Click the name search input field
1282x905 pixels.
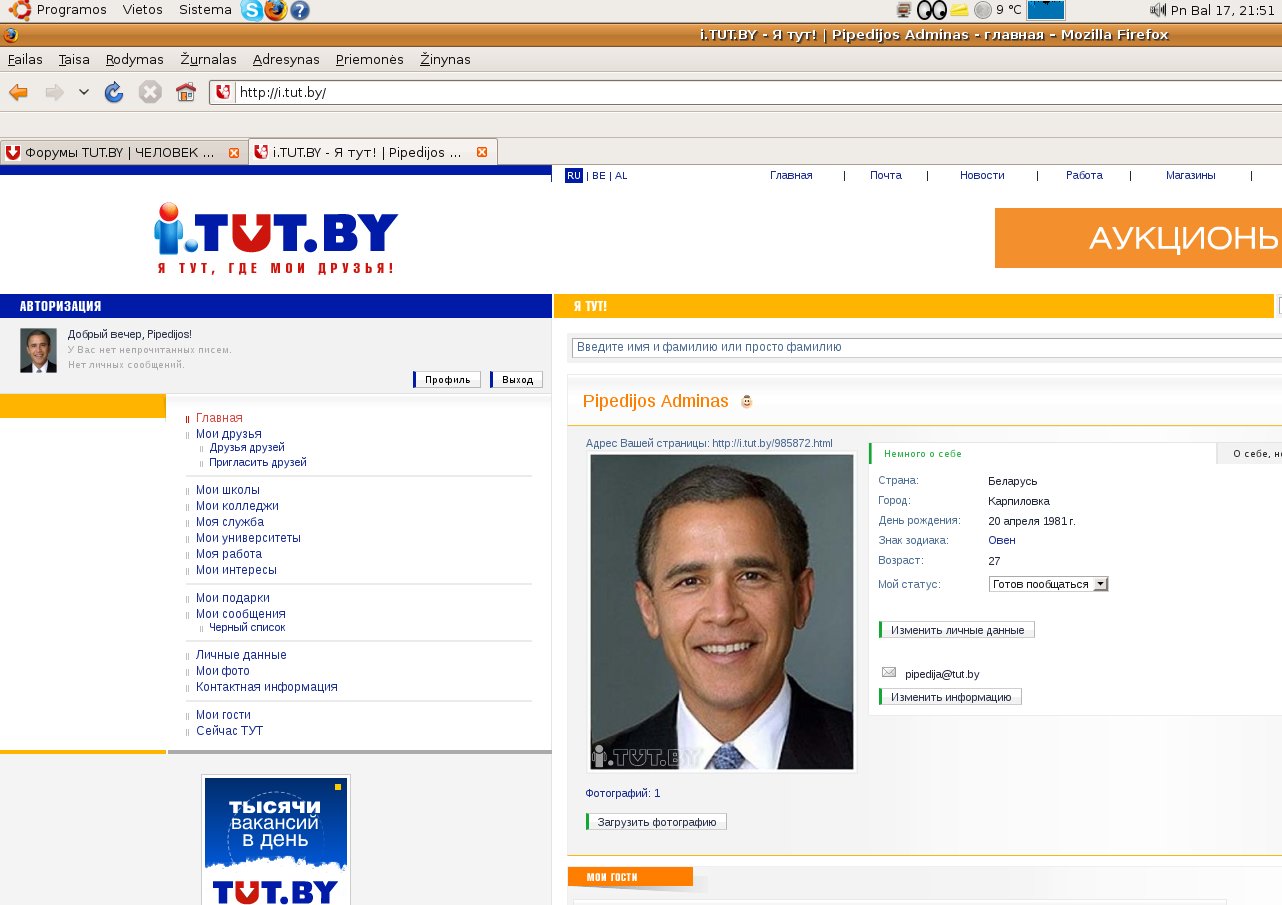926,347
